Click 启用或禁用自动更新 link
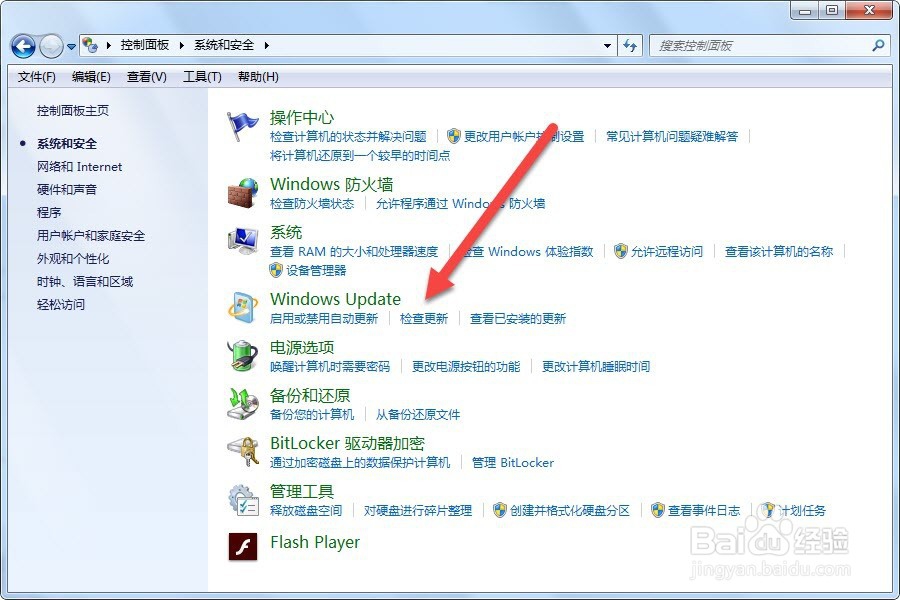Viewport: 900px width, 600px height. tap(324, 319)
